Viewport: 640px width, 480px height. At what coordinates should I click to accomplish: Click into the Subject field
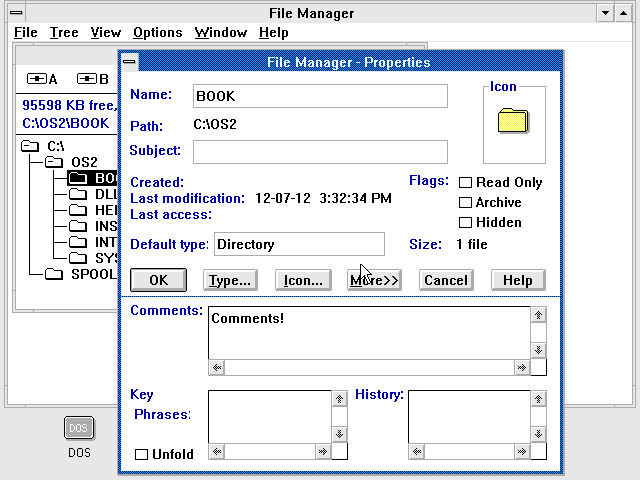pos(320,152)
